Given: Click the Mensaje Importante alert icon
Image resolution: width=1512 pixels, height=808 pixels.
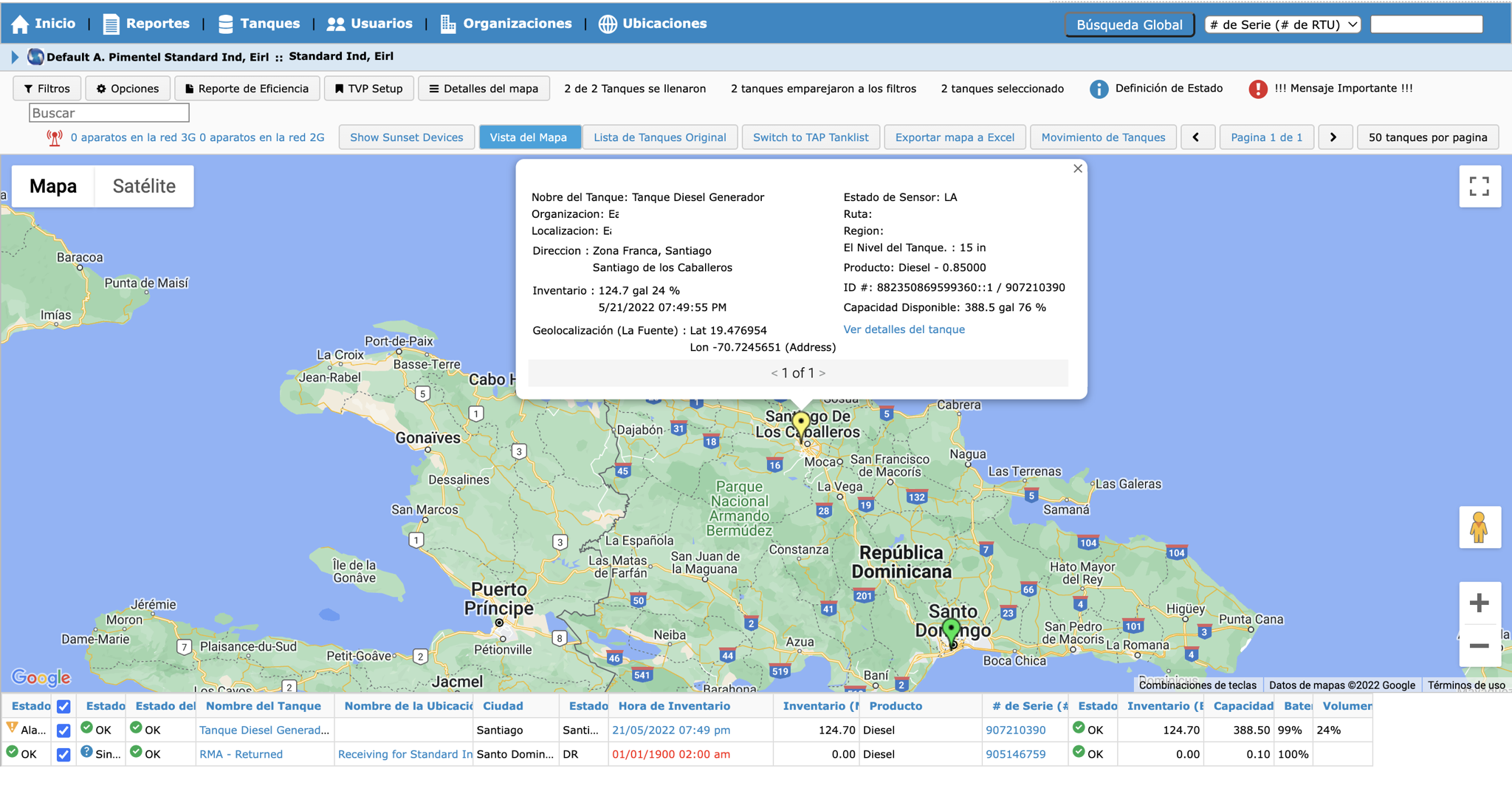Looking at the screenshot, I should [1258, 89].
